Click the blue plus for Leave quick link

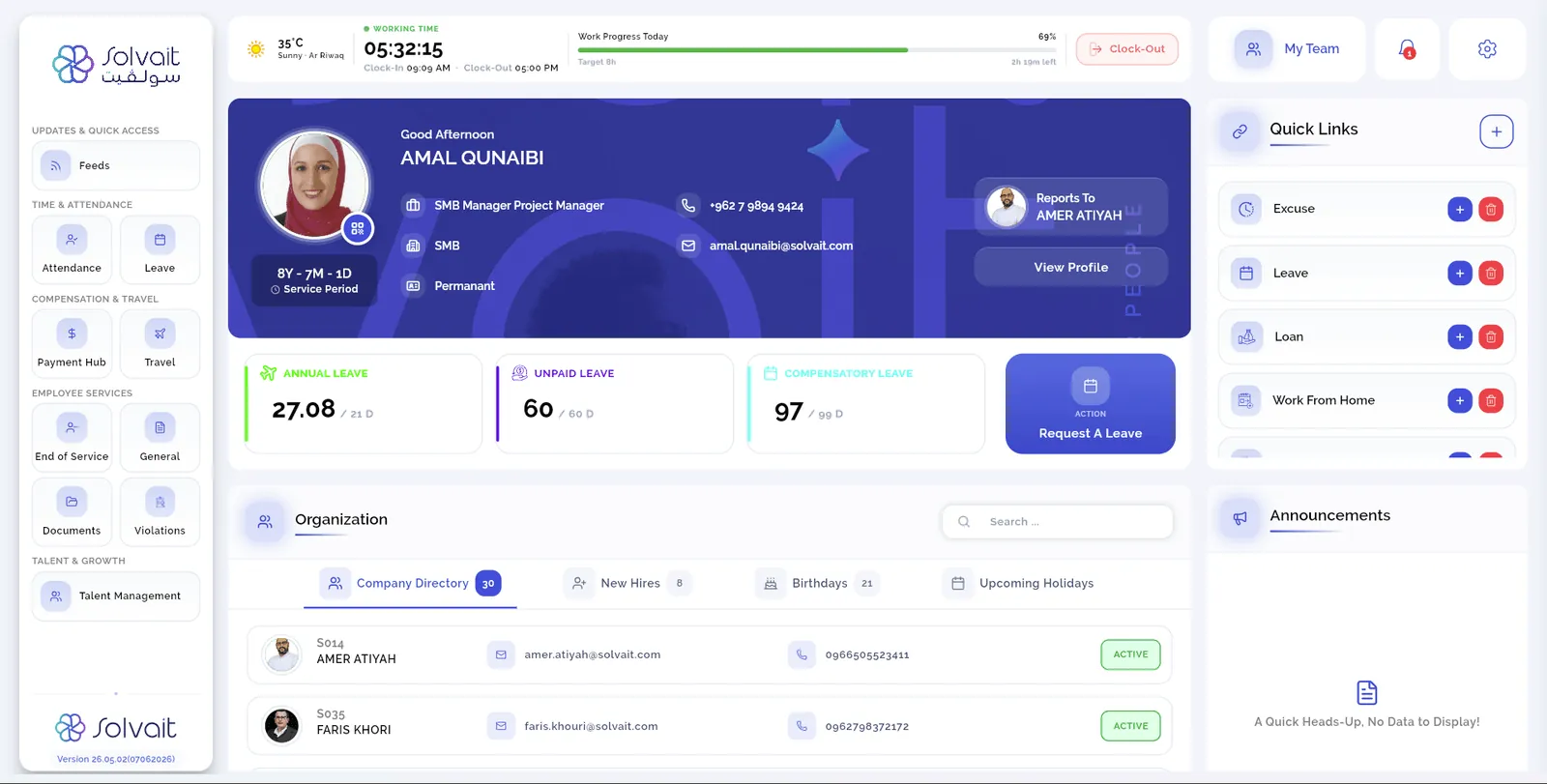point(1460,274)
